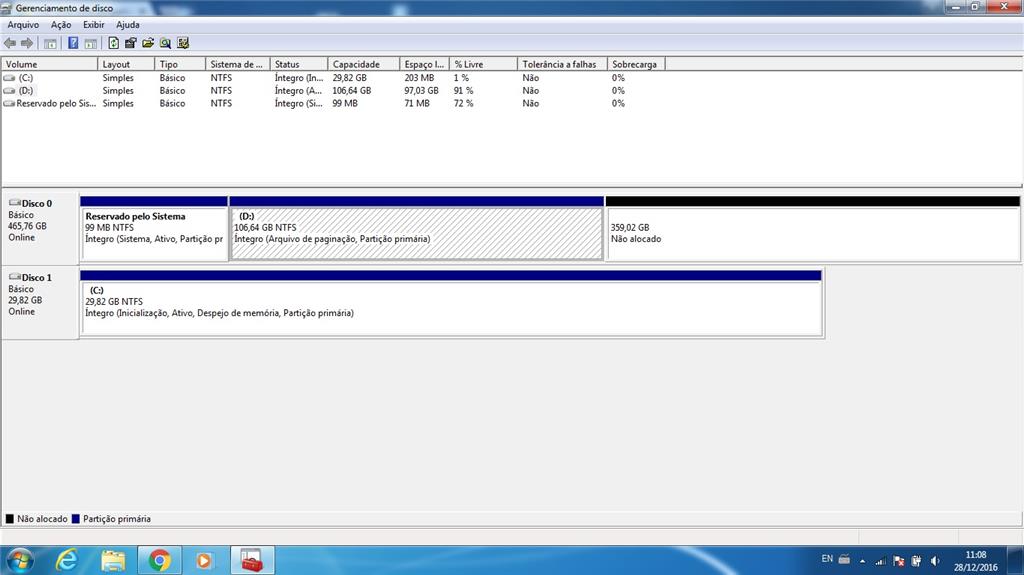Sort by the Sobrecarga column header
This screenshot has width=1024, height=575.
636,64
